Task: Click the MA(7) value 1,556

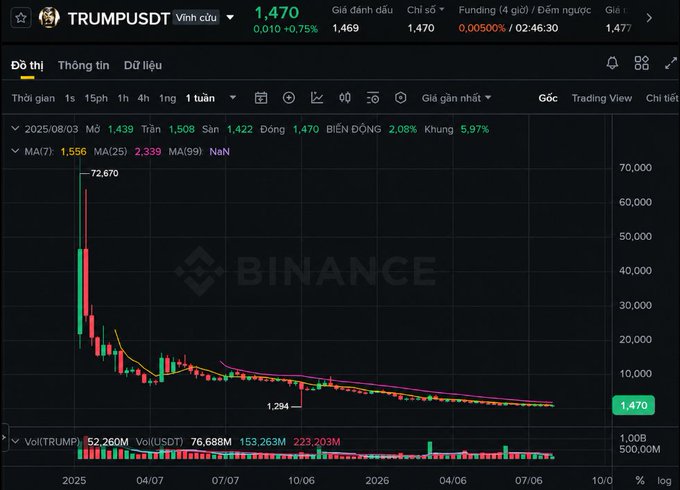Action: (x=73, y=151)
